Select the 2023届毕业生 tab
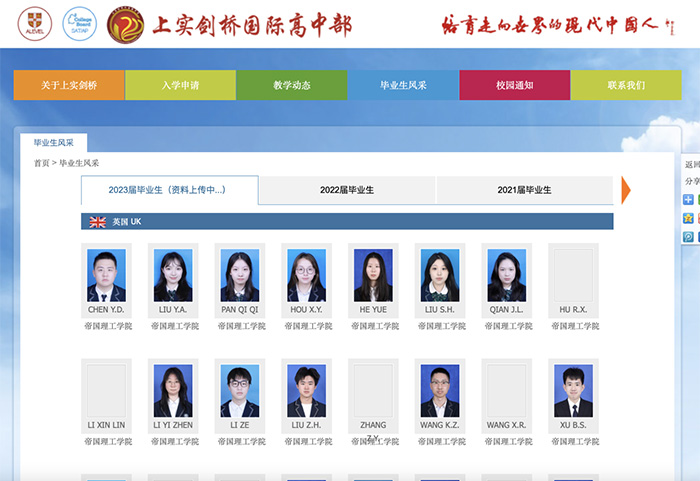Screen dimensions: 700x481 coord(169,190)
